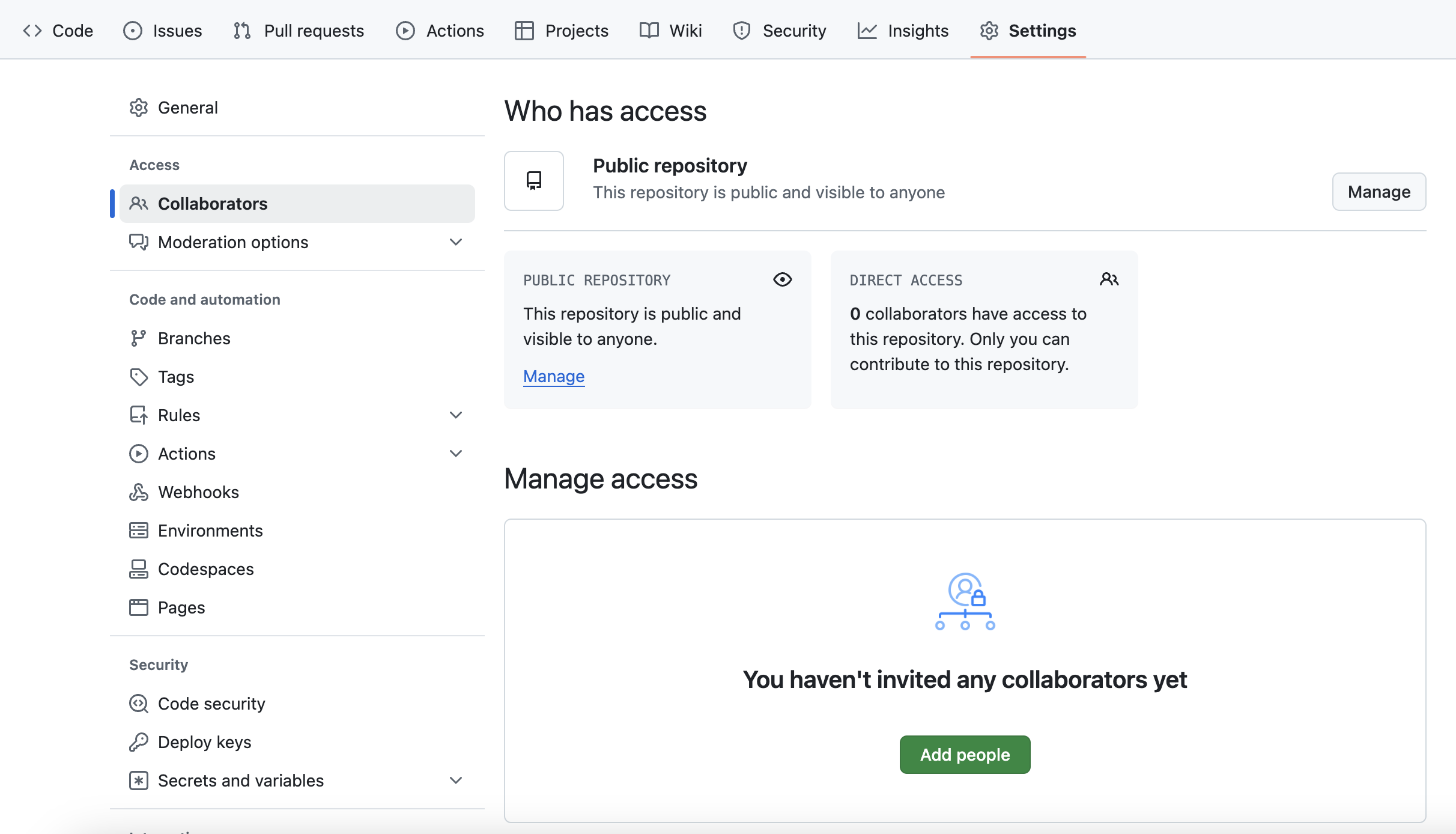Viewport: 1456px width, 834px height.
Task: Click the Projects board icon
Action: pyautogui.click(x=524, y=30)
